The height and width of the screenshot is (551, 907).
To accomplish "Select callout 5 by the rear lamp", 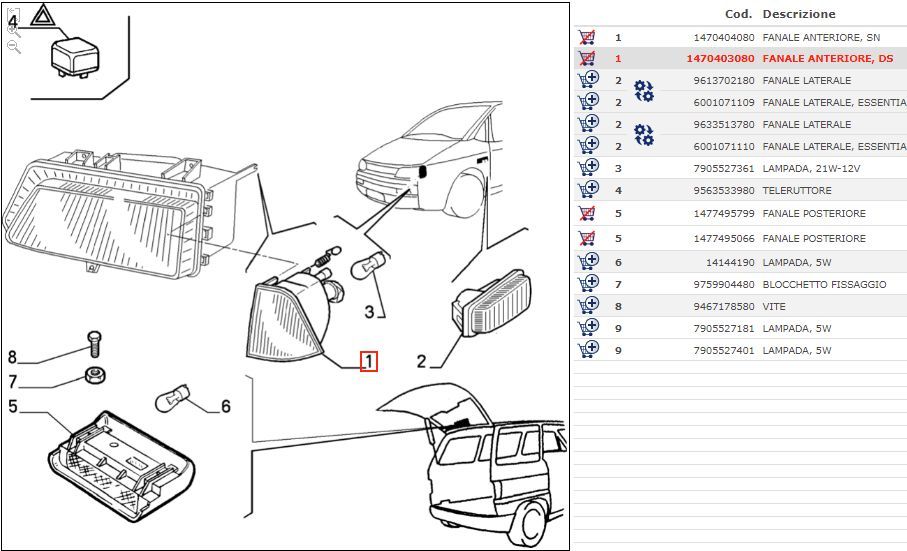I will [x=13, y=406].
